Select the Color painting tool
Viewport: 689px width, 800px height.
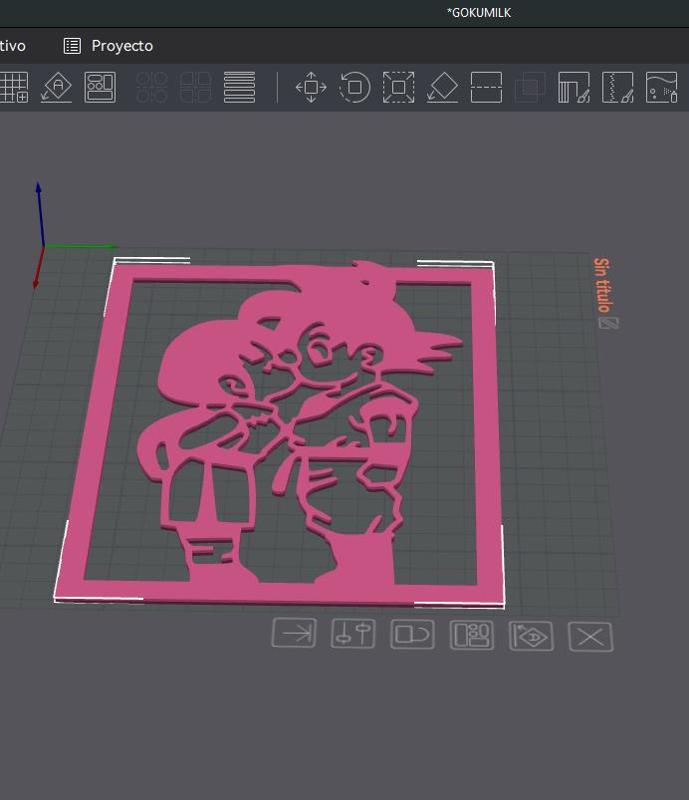(x=661, y=87)
